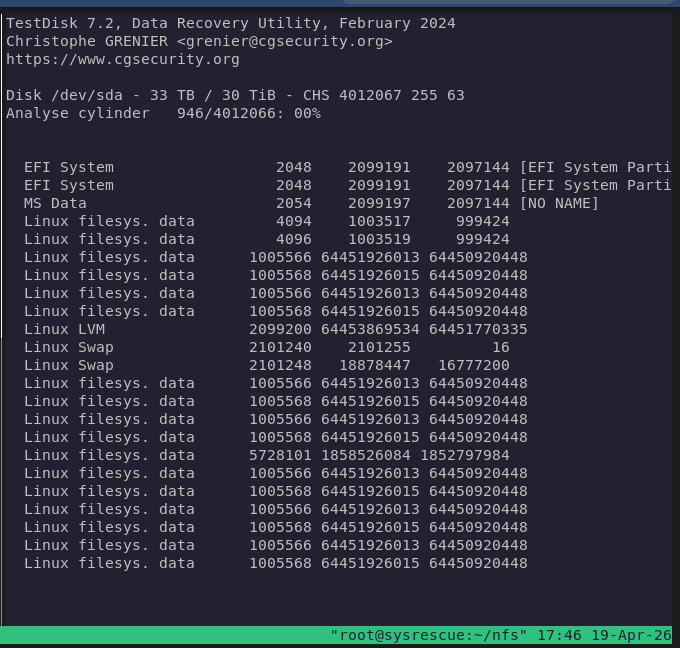The image size is (680, 648).
Task: Click the size value '16' in Swap row
Action: (500, 347)
